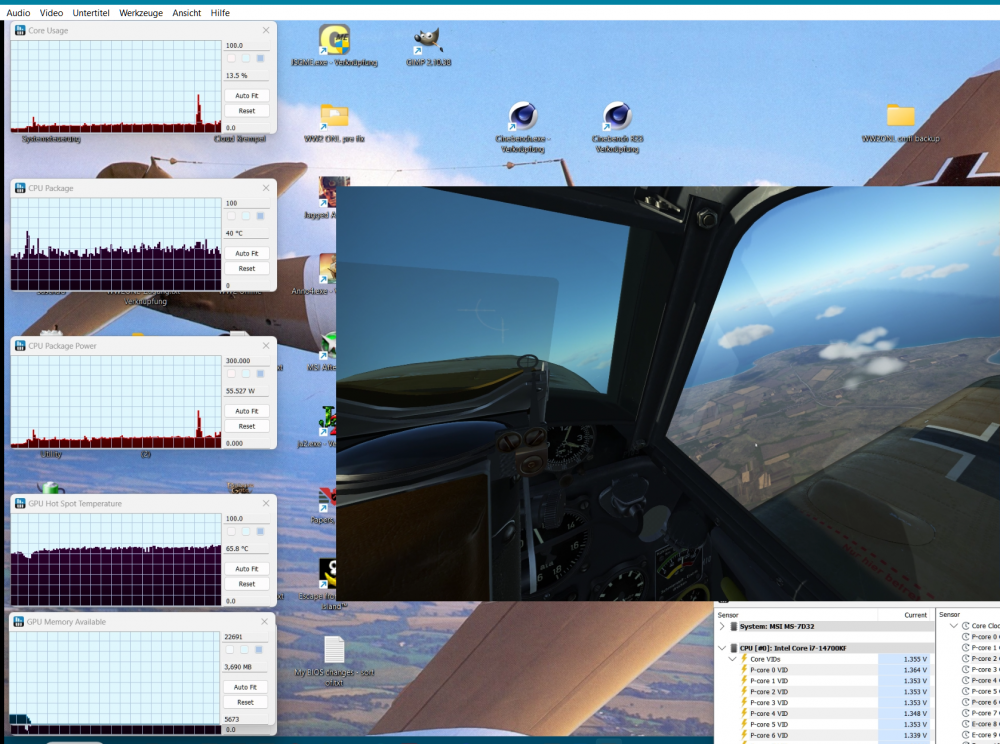Screen dimensions: 1000x744
Task: Click the dark blue color swatch in Core Usage
Action: (261, 58)
